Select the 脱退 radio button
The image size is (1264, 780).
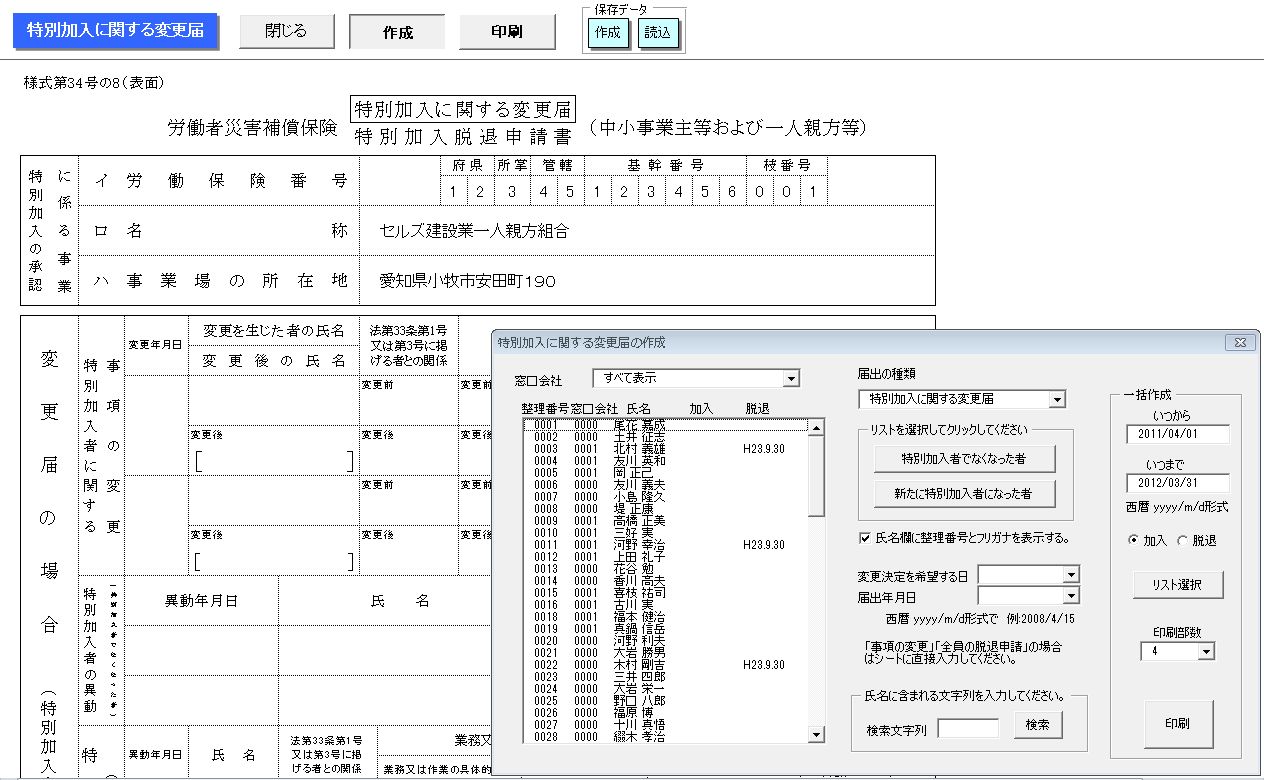pyautogui.click(x=1183, y=540)
